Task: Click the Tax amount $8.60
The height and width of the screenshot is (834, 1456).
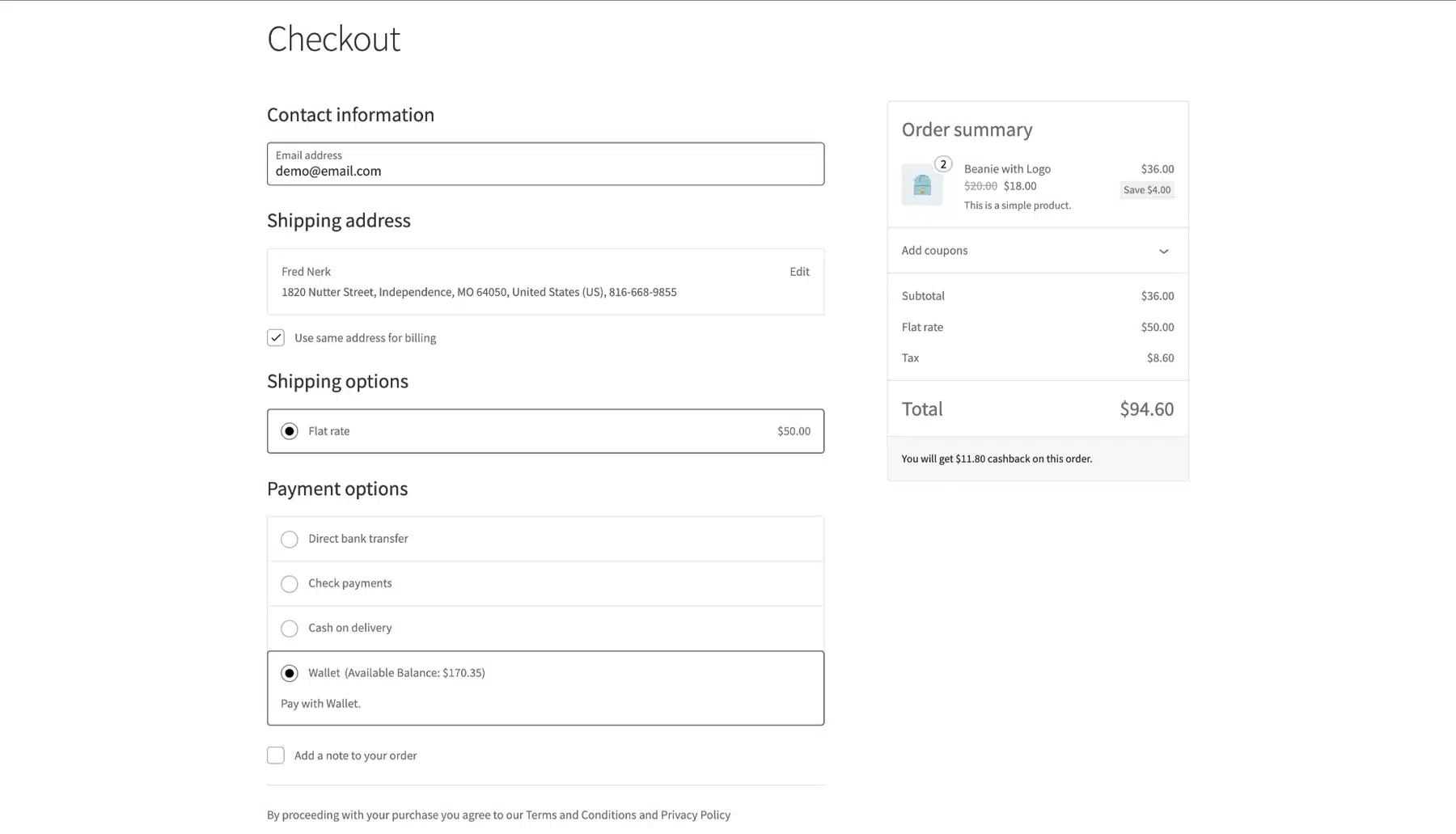Action: pyautogui.click(x=1160, y=358)
